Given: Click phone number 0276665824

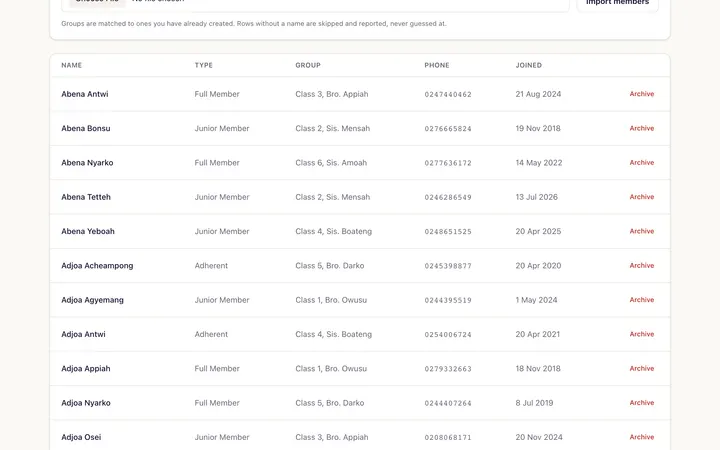Looking at the screenshot, I should click(x=448, y=129).
